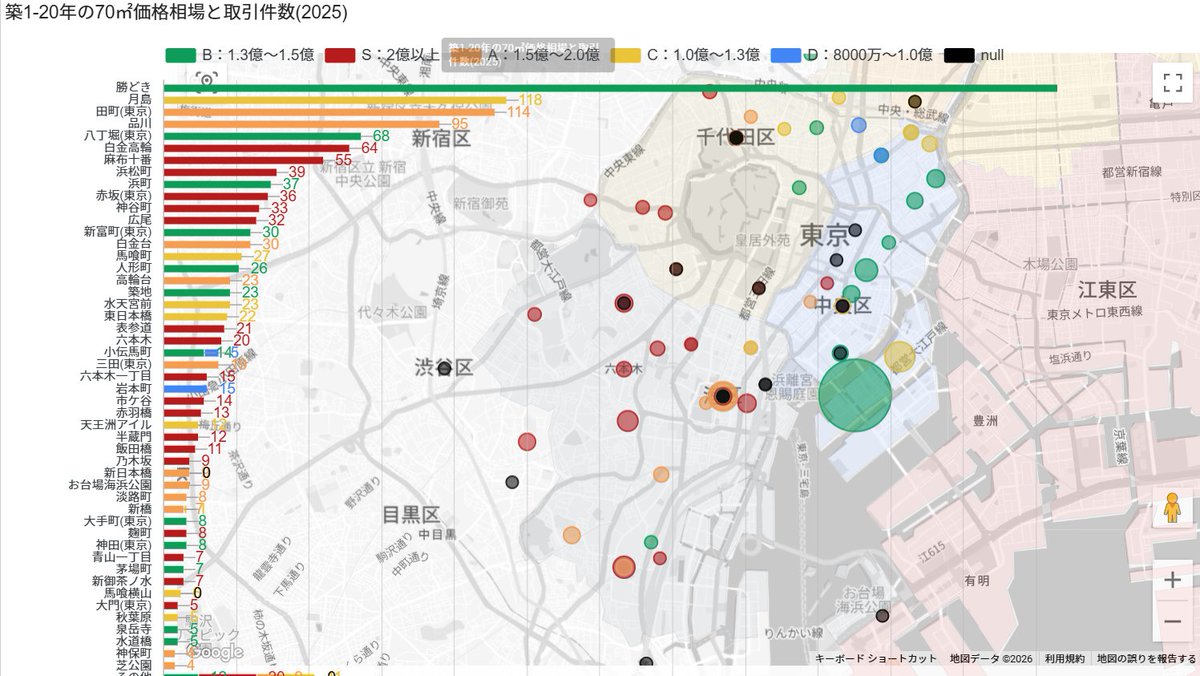Toggle fullscreen map view button
The width and height of the screenshot is (1200, 676).
tap(1173, 83)
